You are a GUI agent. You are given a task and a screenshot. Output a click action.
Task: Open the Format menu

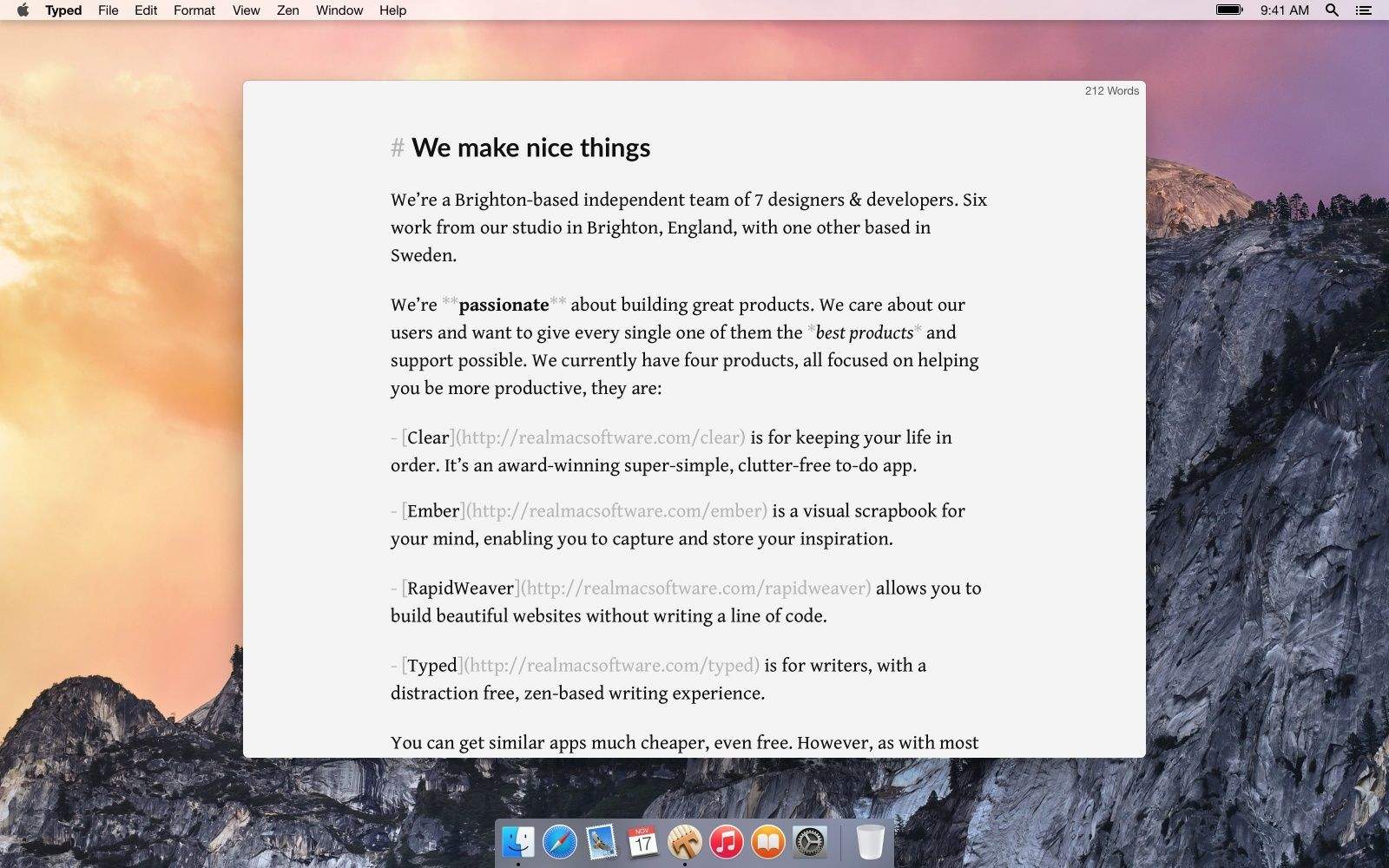coord(194,10)
